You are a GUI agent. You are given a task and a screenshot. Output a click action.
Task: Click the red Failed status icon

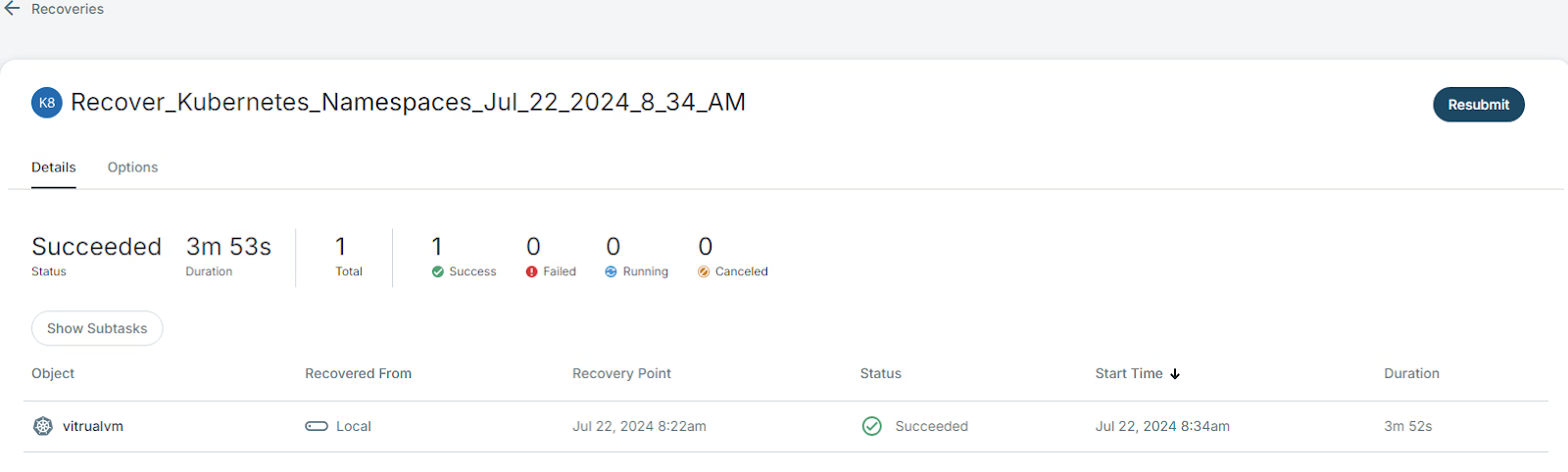pos(532,272)
